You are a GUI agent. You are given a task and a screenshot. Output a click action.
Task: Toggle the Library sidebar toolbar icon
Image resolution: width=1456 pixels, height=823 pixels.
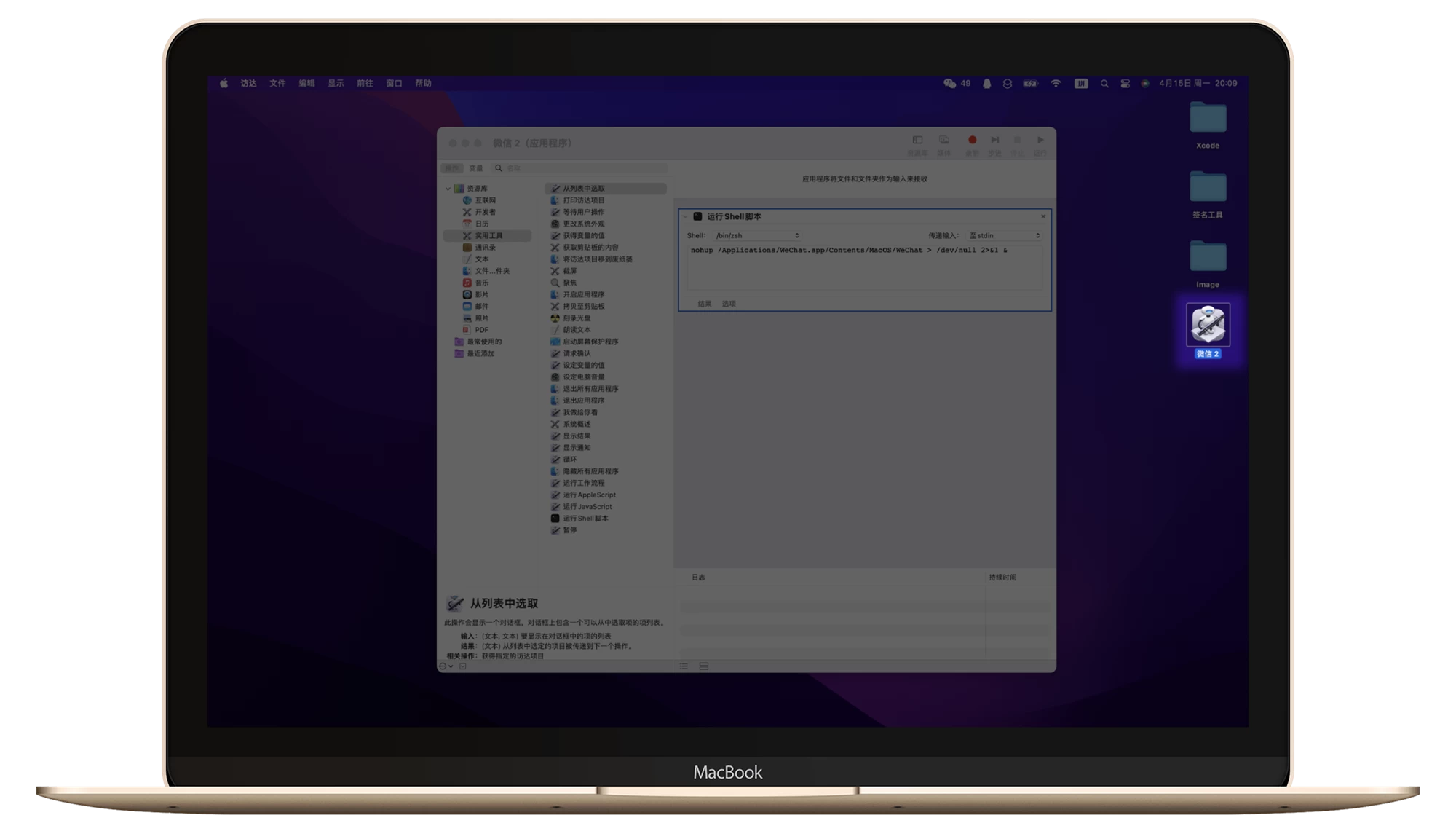click(917, 140)
